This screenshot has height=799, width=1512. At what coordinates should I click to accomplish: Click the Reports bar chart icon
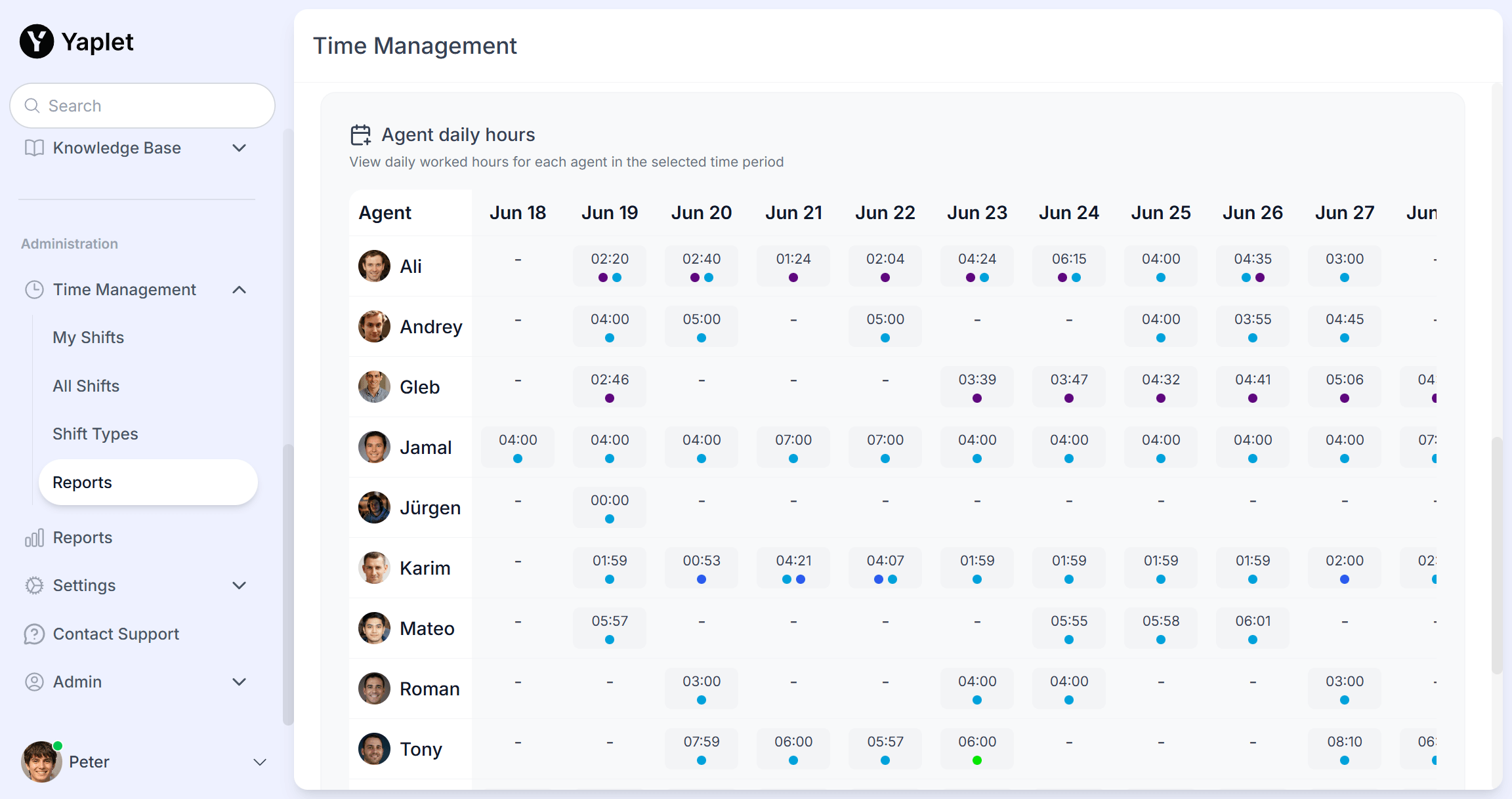point(34,538)
